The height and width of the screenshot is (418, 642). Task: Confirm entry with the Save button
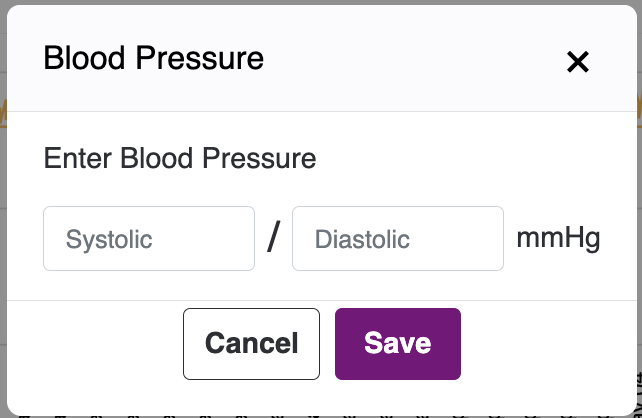tap(397, 344)
